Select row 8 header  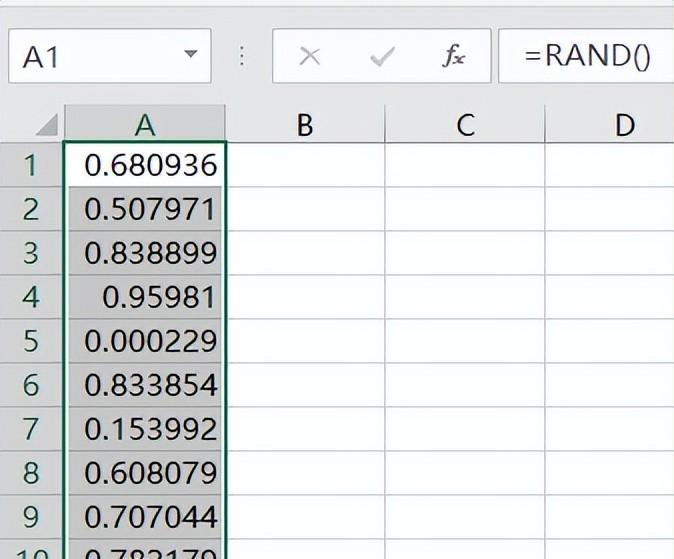coord(31,473)
